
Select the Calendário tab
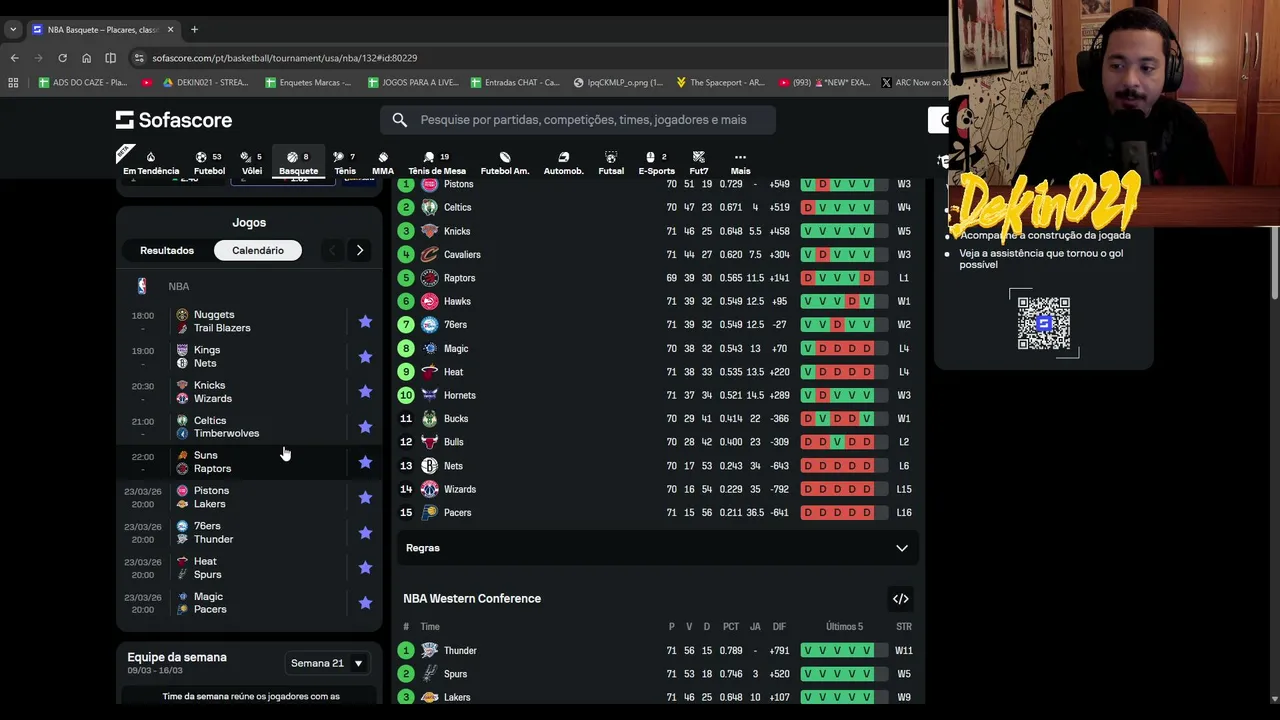click(258, 250)
